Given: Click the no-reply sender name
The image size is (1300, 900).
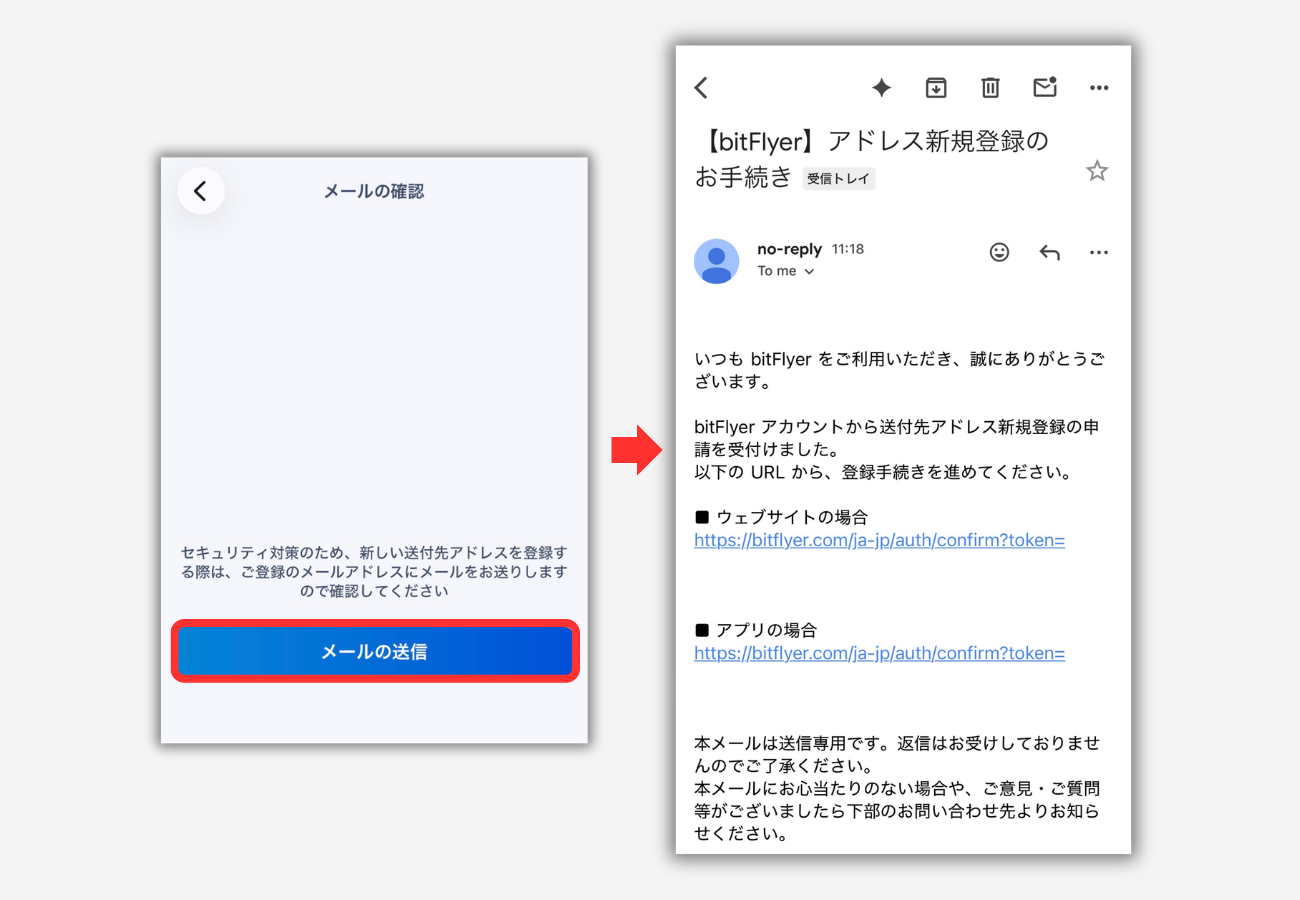Looking at the screenshot, I should [790, 249].
